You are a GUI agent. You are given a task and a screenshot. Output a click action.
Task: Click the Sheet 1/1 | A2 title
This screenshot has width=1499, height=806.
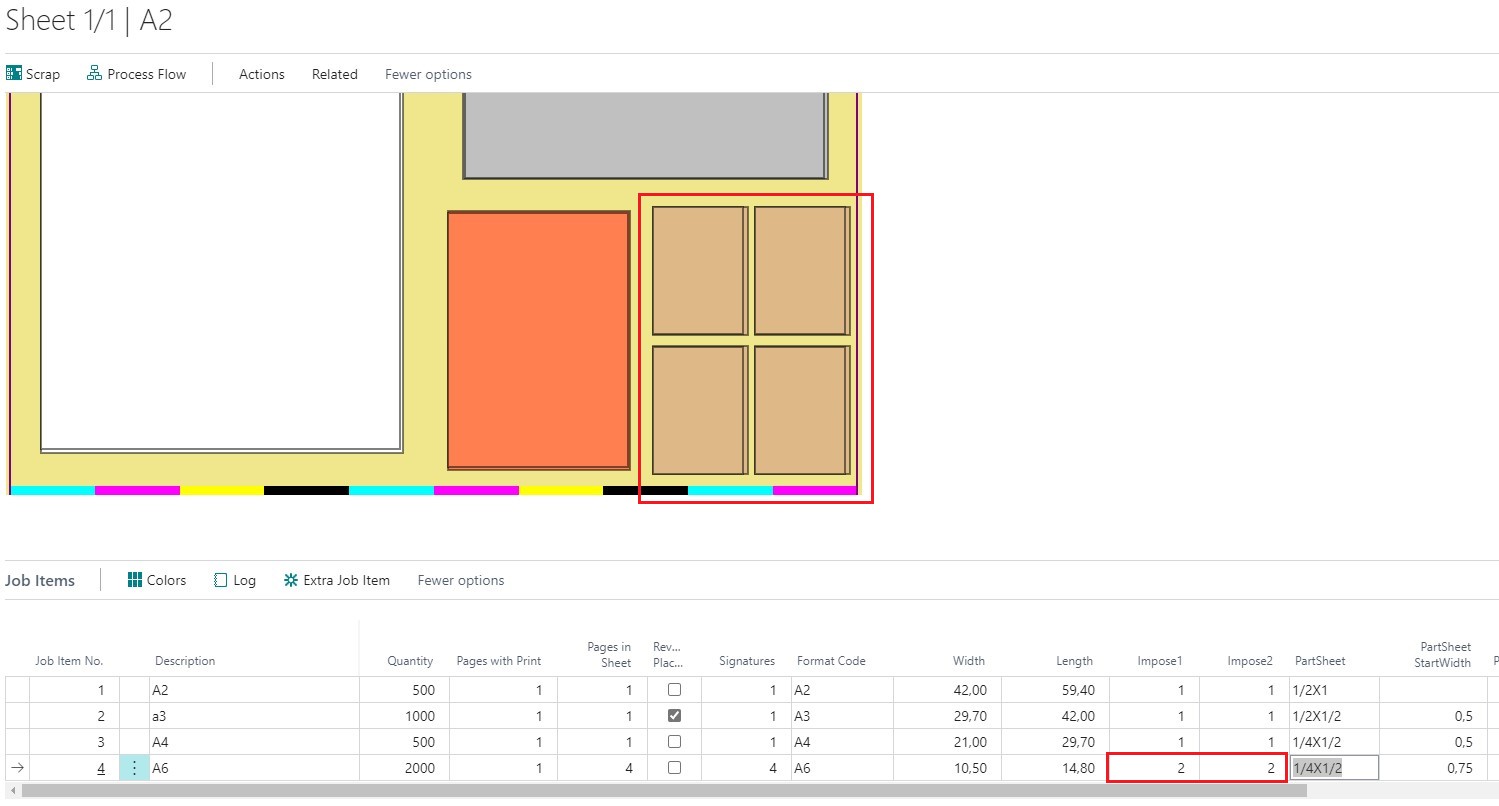90,20
